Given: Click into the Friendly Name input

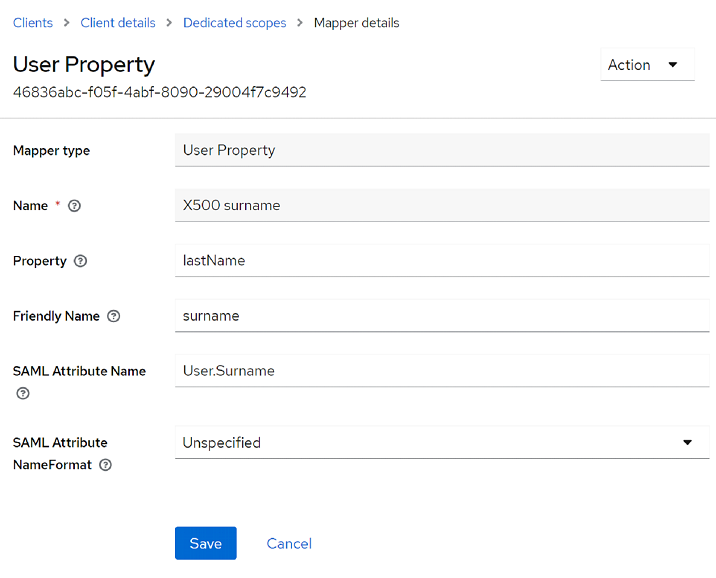Looking at the screenshot, I should (442, 315).
